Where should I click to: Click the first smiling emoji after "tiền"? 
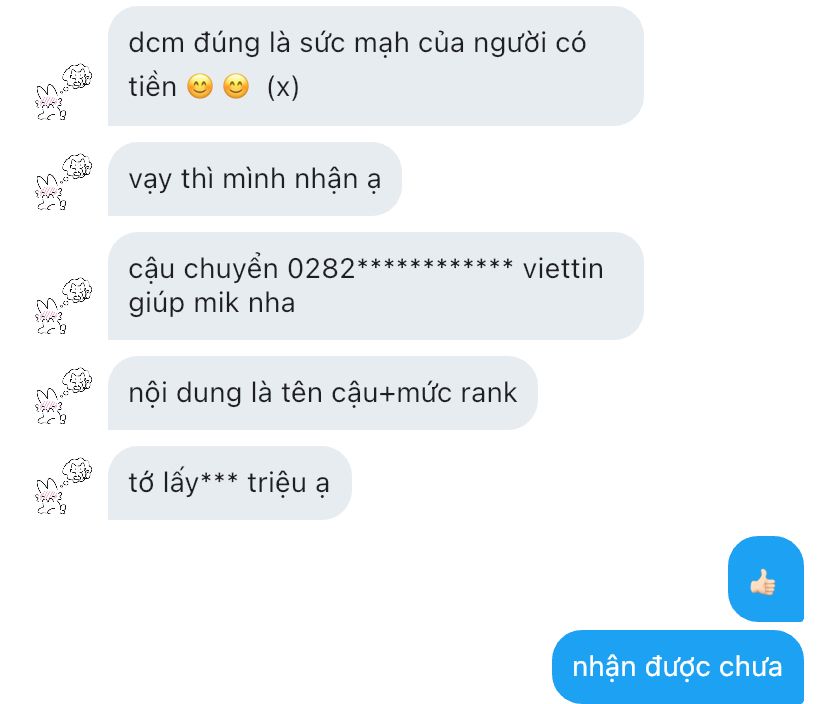pyautogui.click(x=200, y=87)
